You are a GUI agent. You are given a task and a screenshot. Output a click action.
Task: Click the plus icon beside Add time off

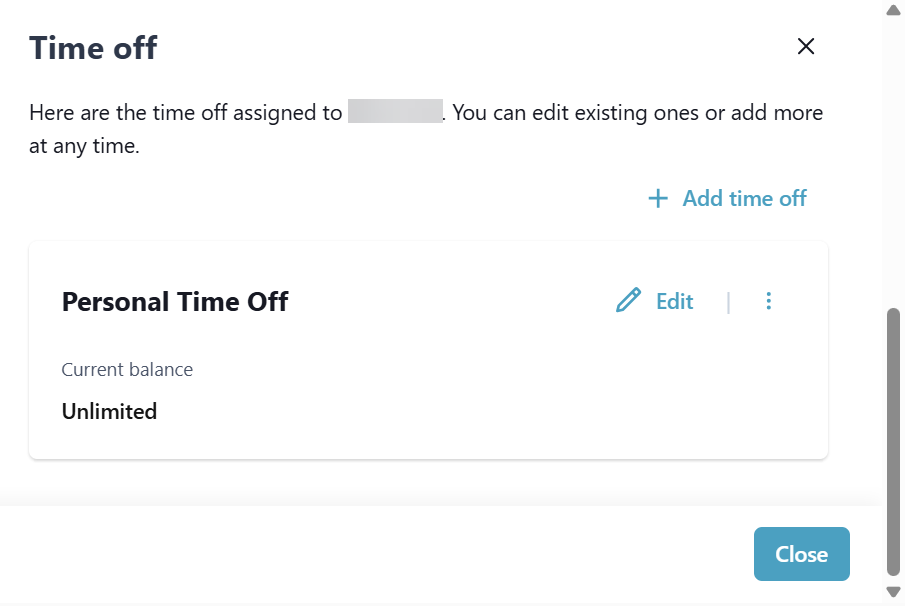(x=658, y=198)
